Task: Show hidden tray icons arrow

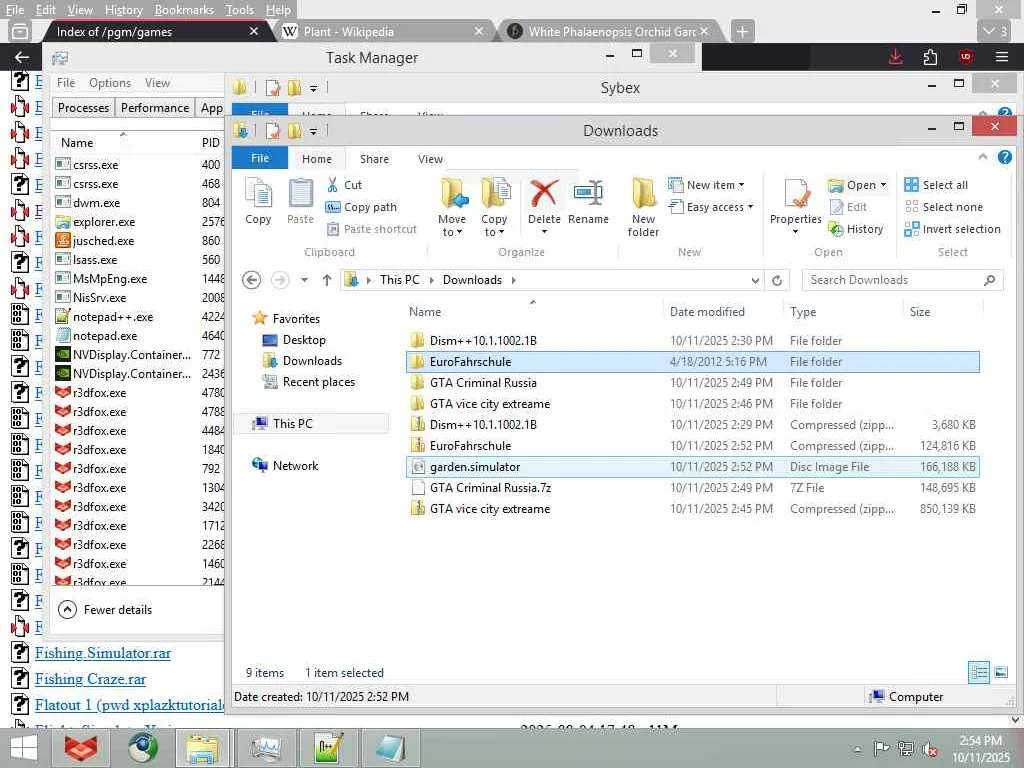Action: (x=857, y=750)
